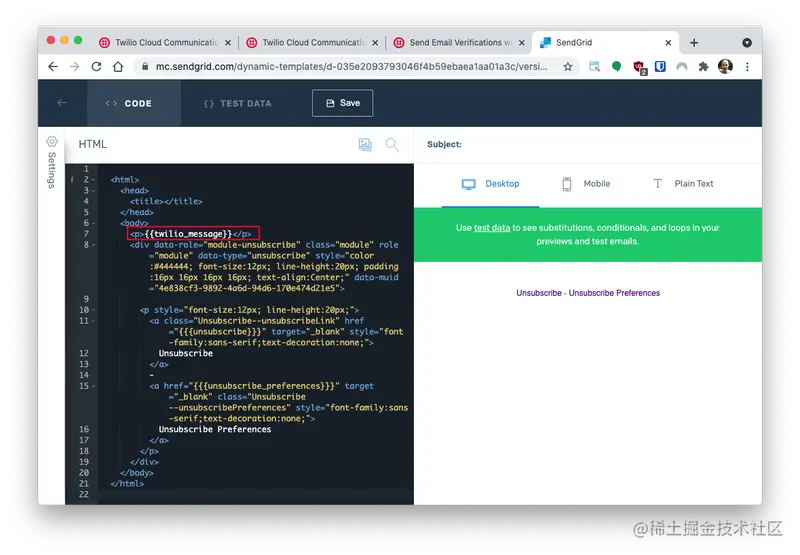The height and width of the screenshot is (555, 800).
Task: Open the Chrome three-dot menu
Action: click(747, 66)
